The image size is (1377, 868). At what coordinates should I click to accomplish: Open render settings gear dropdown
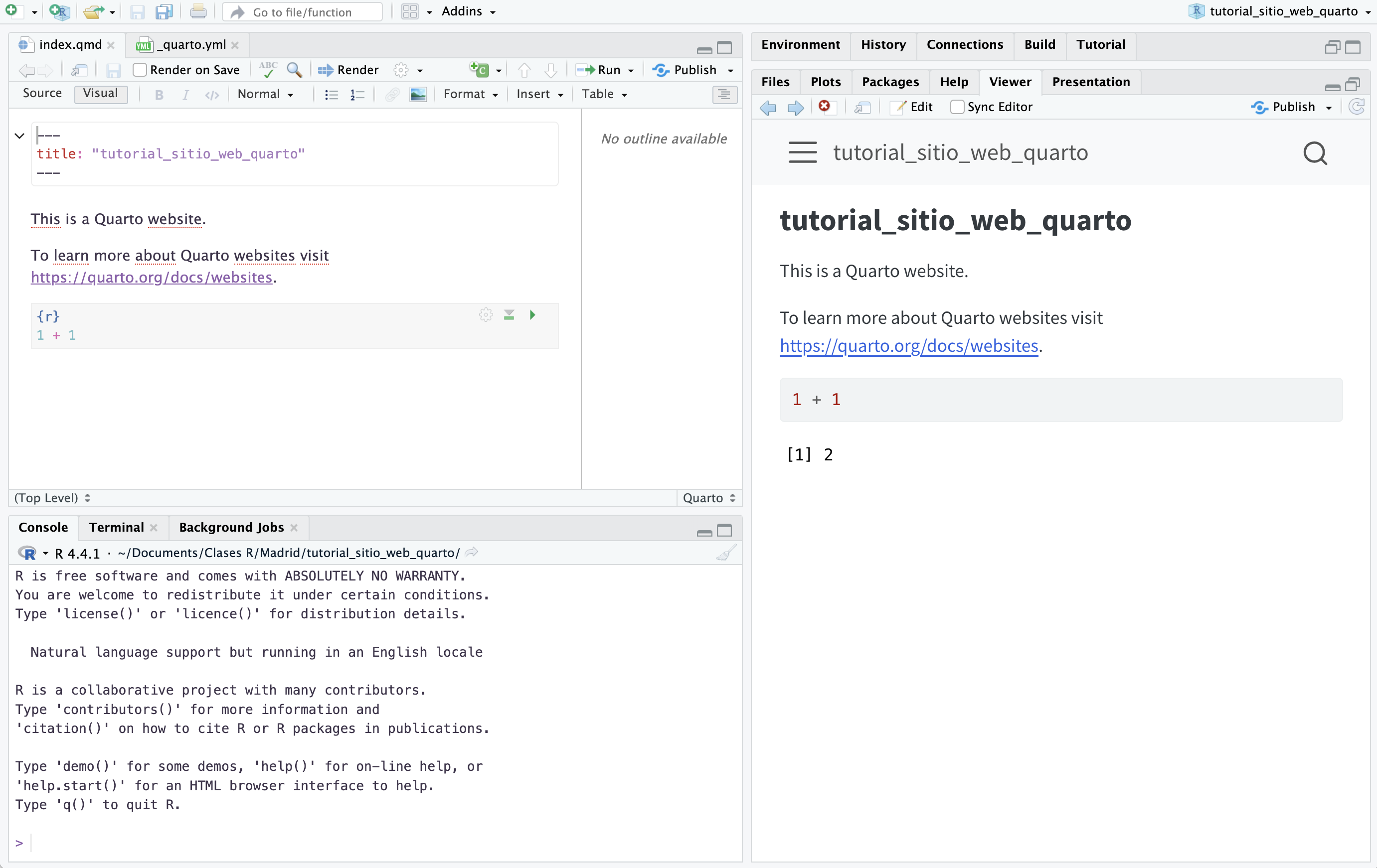(408, 70)
